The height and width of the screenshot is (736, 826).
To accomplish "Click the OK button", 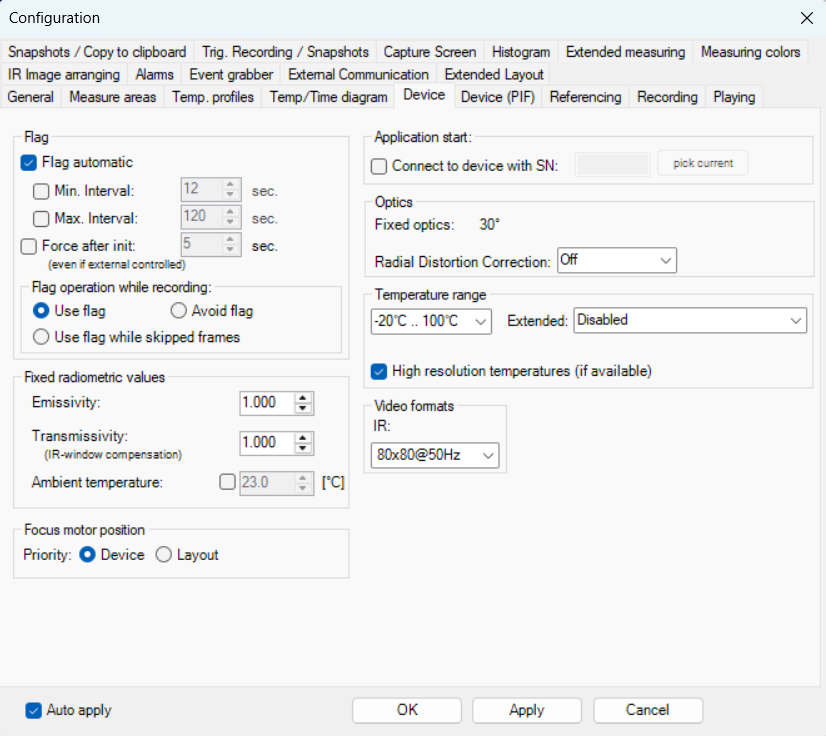I will (x=407, y=710).
